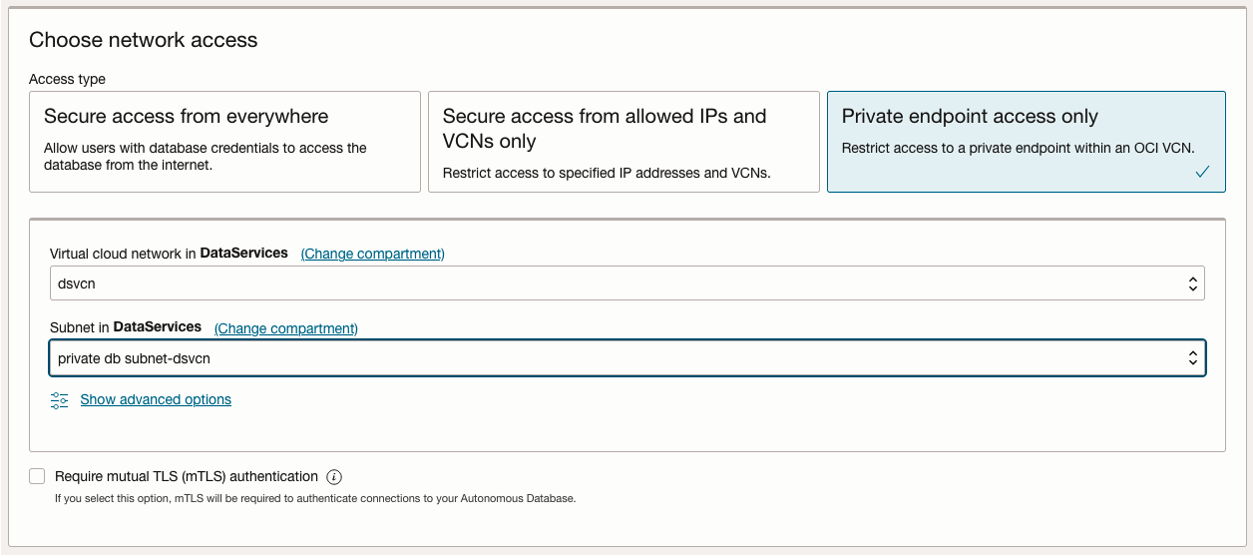The image size is (1253, 558).
Task: Click the mTLS info icon
Action: click(335, 477)
